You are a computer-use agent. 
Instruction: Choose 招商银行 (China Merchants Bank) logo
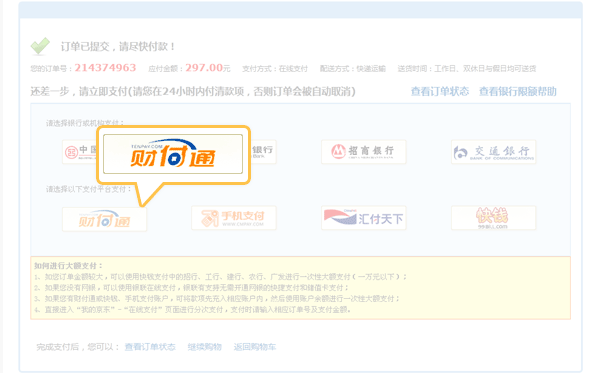363,152
